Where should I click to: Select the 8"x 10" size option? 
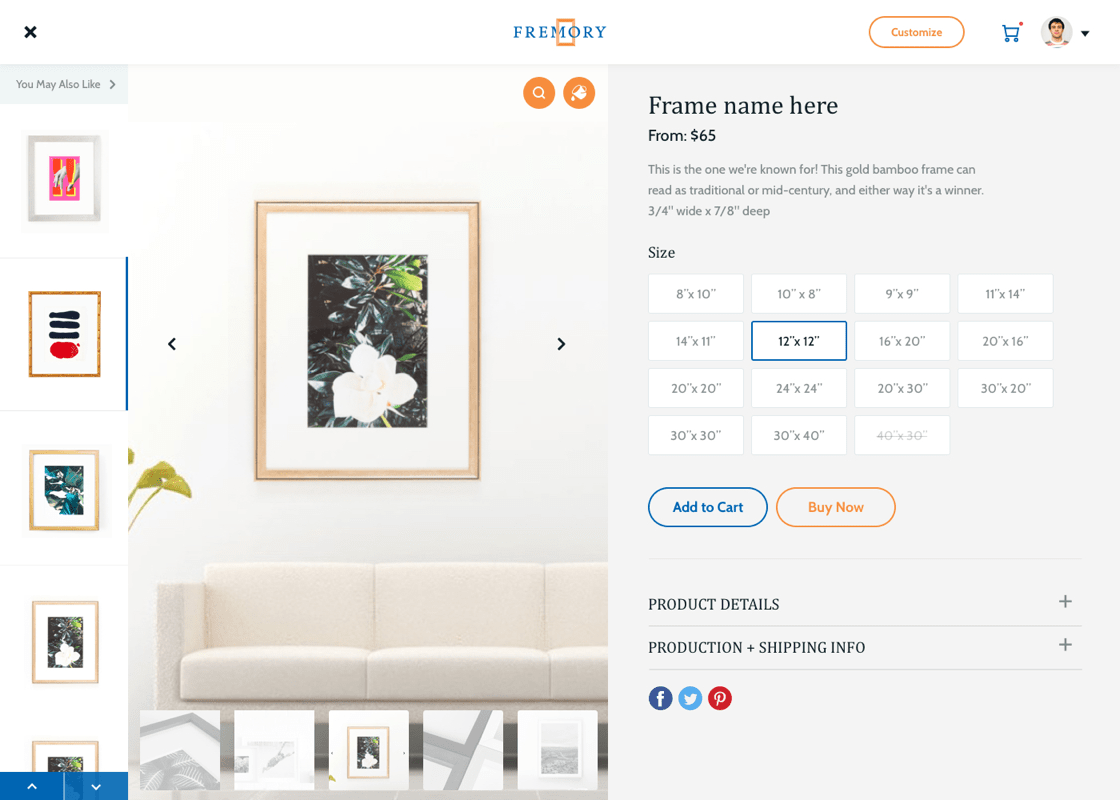click(x=696, y=294)
